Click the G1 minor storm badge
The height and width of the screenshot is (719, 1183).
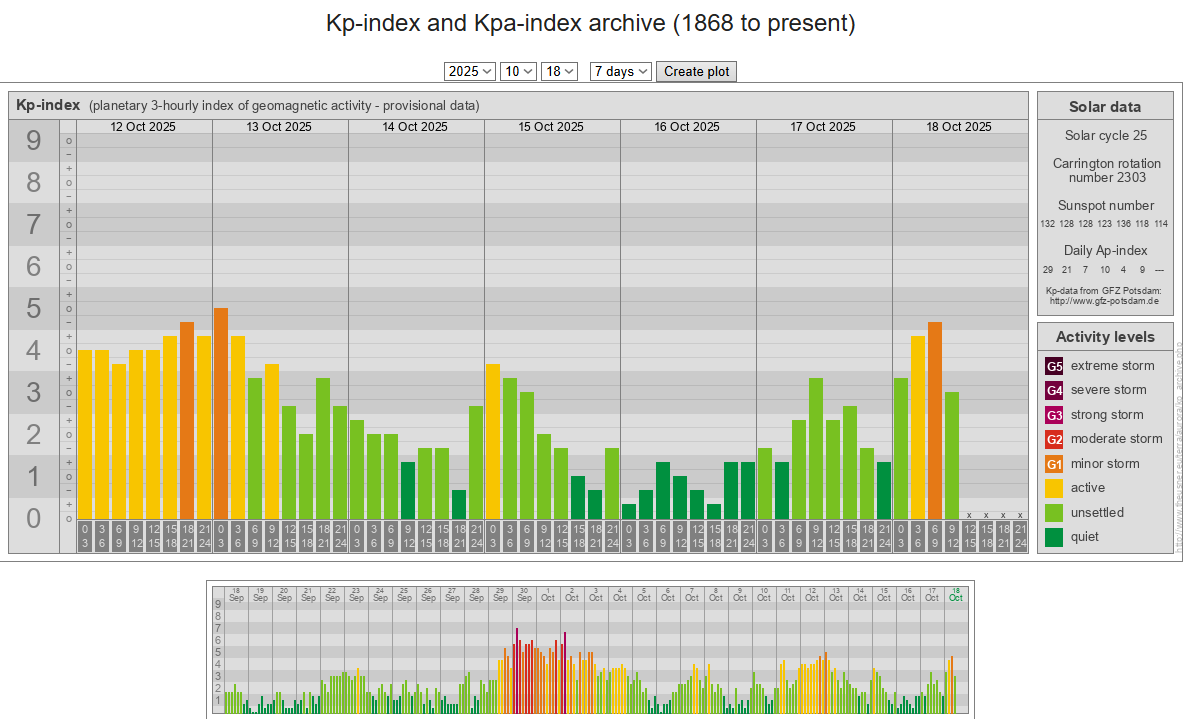(x=1054, y=464)
